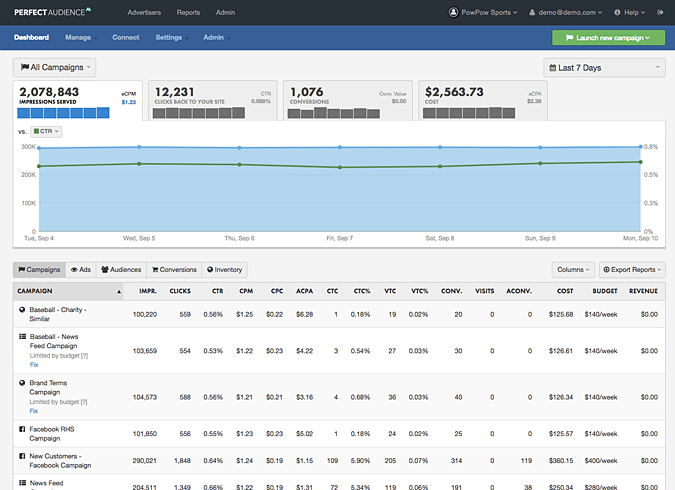Open the All Campaigns dropdown
Screen dimensions: 675x490
(55, 67)
